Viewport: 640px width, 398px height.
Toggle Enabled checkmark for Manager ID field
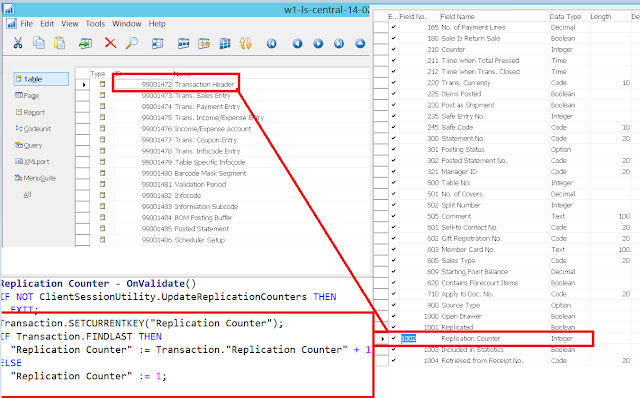[x=393, y=171]
